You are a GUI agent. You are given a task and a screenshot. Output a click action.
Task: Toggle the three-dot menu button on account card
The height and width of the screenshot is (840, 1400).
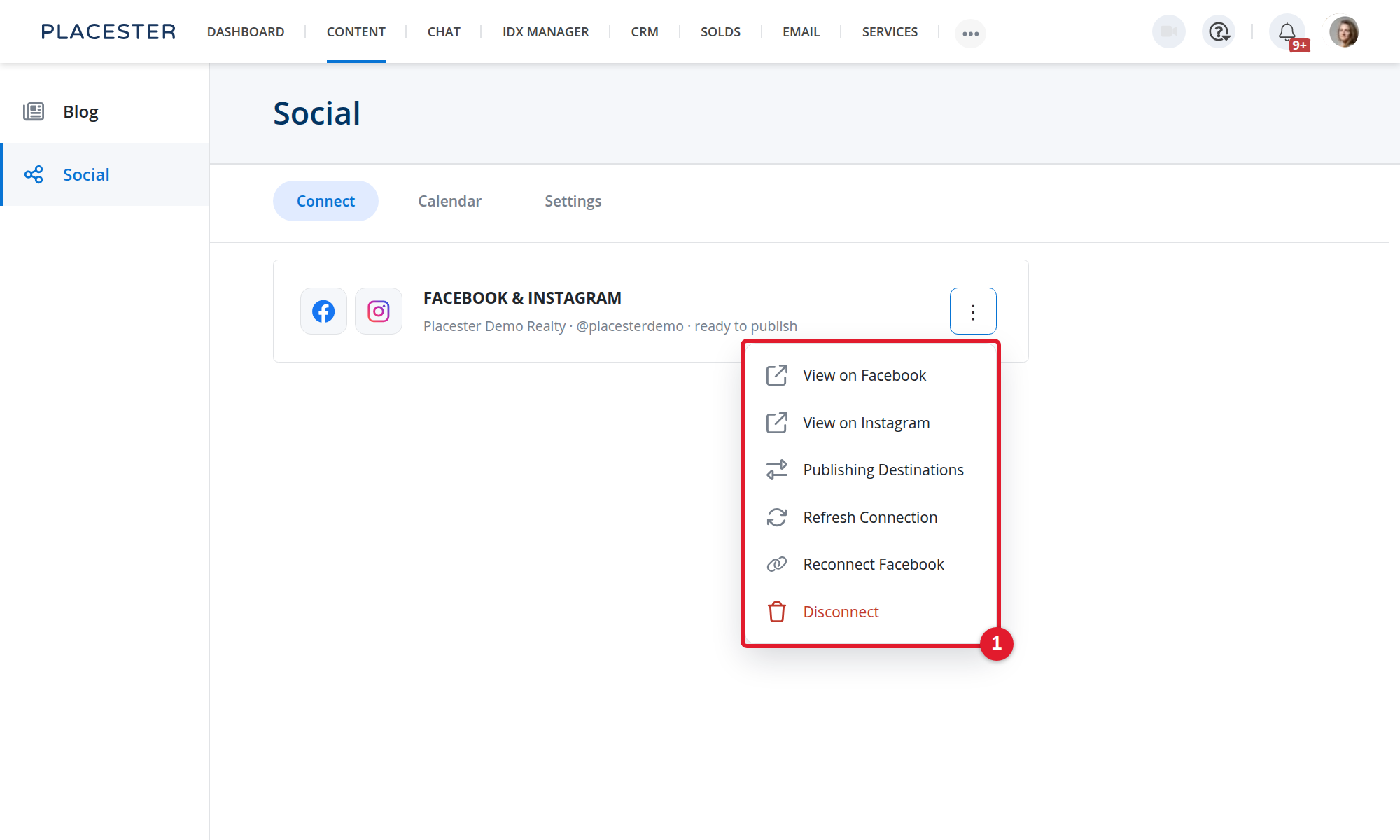tap(973, 311)
